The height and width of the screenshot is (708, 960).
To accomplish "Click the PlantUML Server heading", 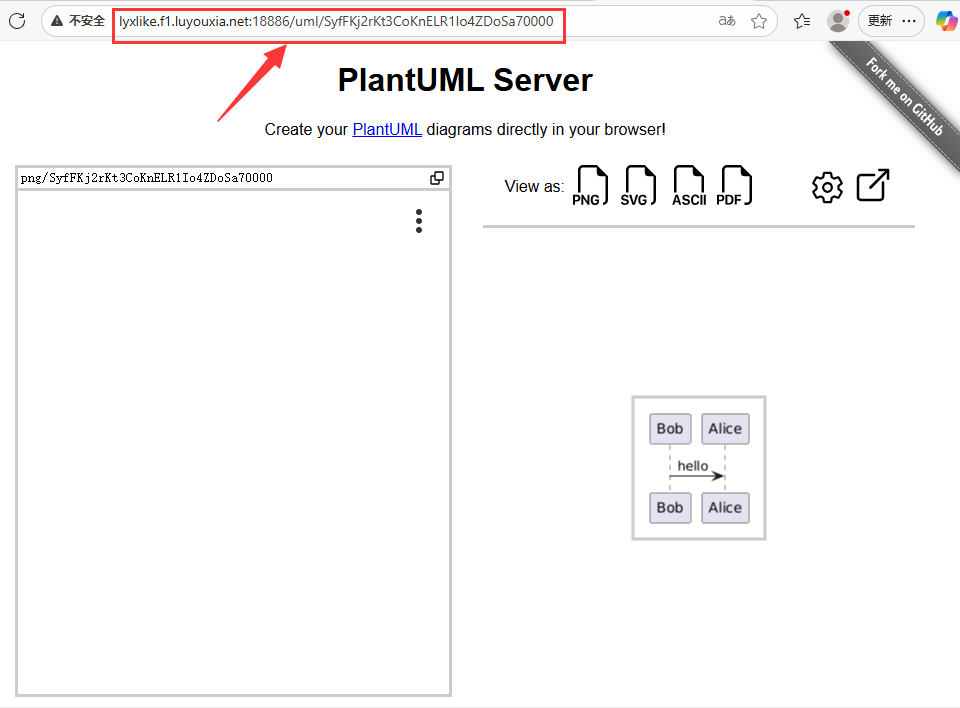I will point(465,80).
